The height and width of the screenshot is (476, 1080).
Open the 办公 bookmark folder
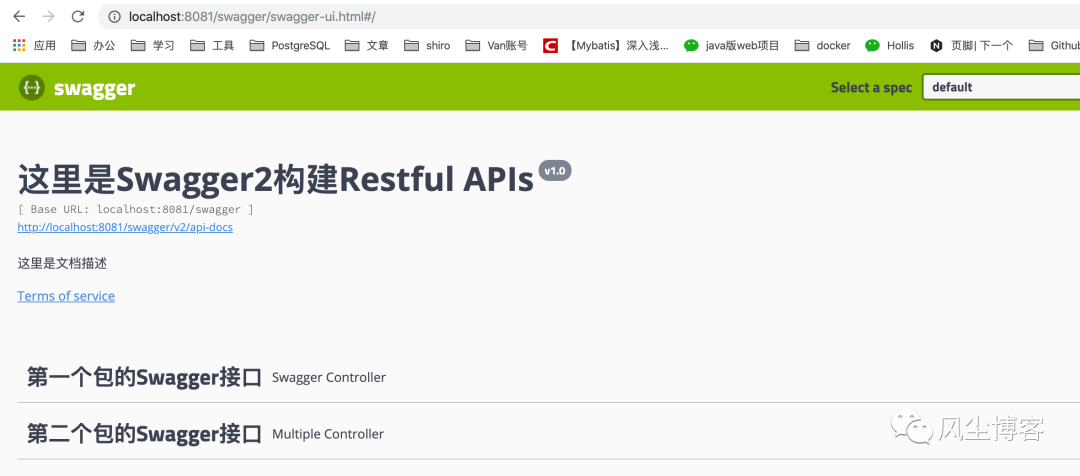click(93, 45)
